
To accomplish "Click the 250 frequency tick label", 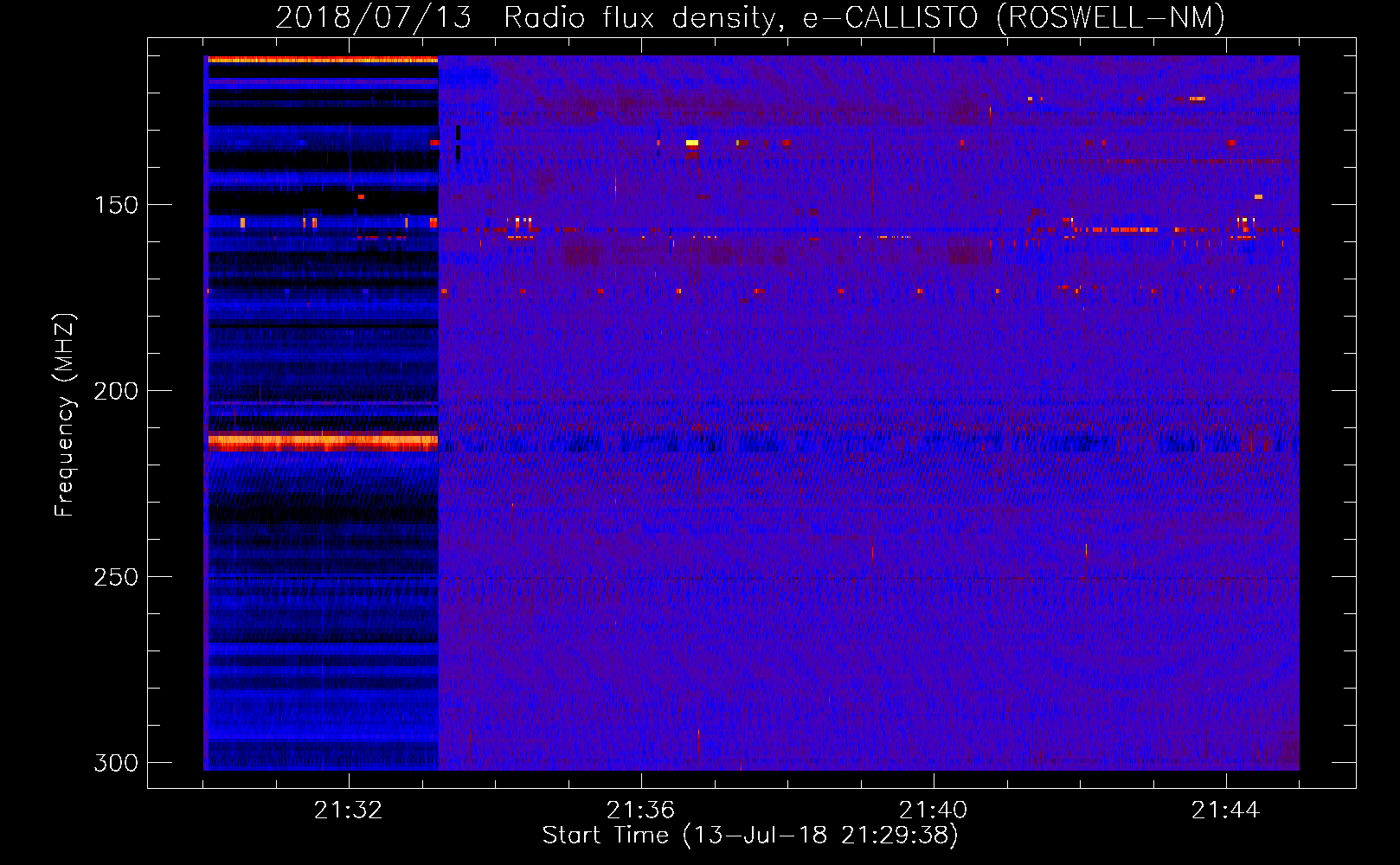I will click(116, 577).
